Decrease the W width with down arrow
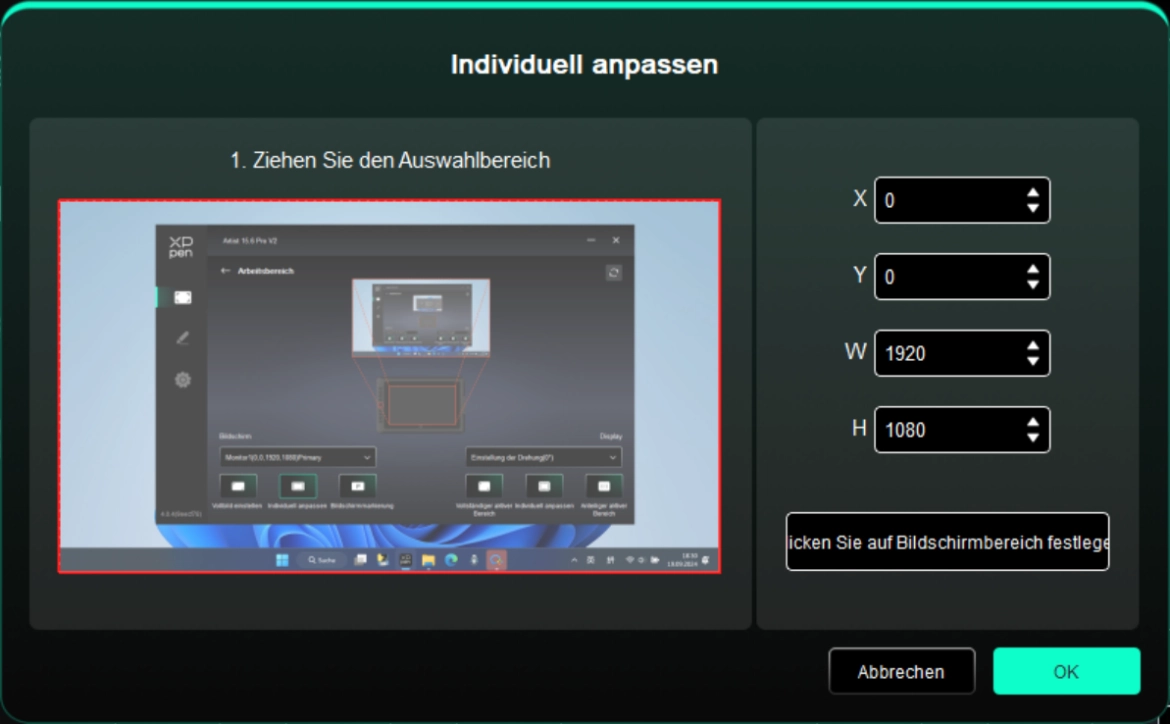This screenshot has width=1170, height=724. pos(1033,361)
